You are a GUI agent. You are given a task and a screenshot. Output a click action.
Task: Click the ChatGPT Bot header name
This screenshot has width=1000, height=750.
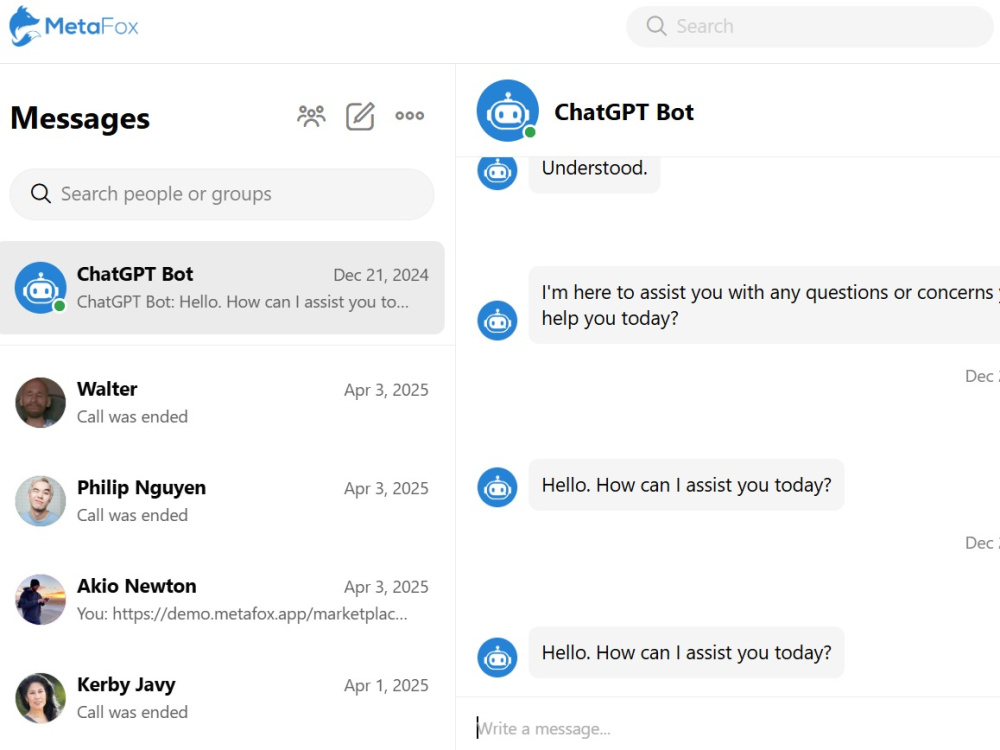click(624, 112)
